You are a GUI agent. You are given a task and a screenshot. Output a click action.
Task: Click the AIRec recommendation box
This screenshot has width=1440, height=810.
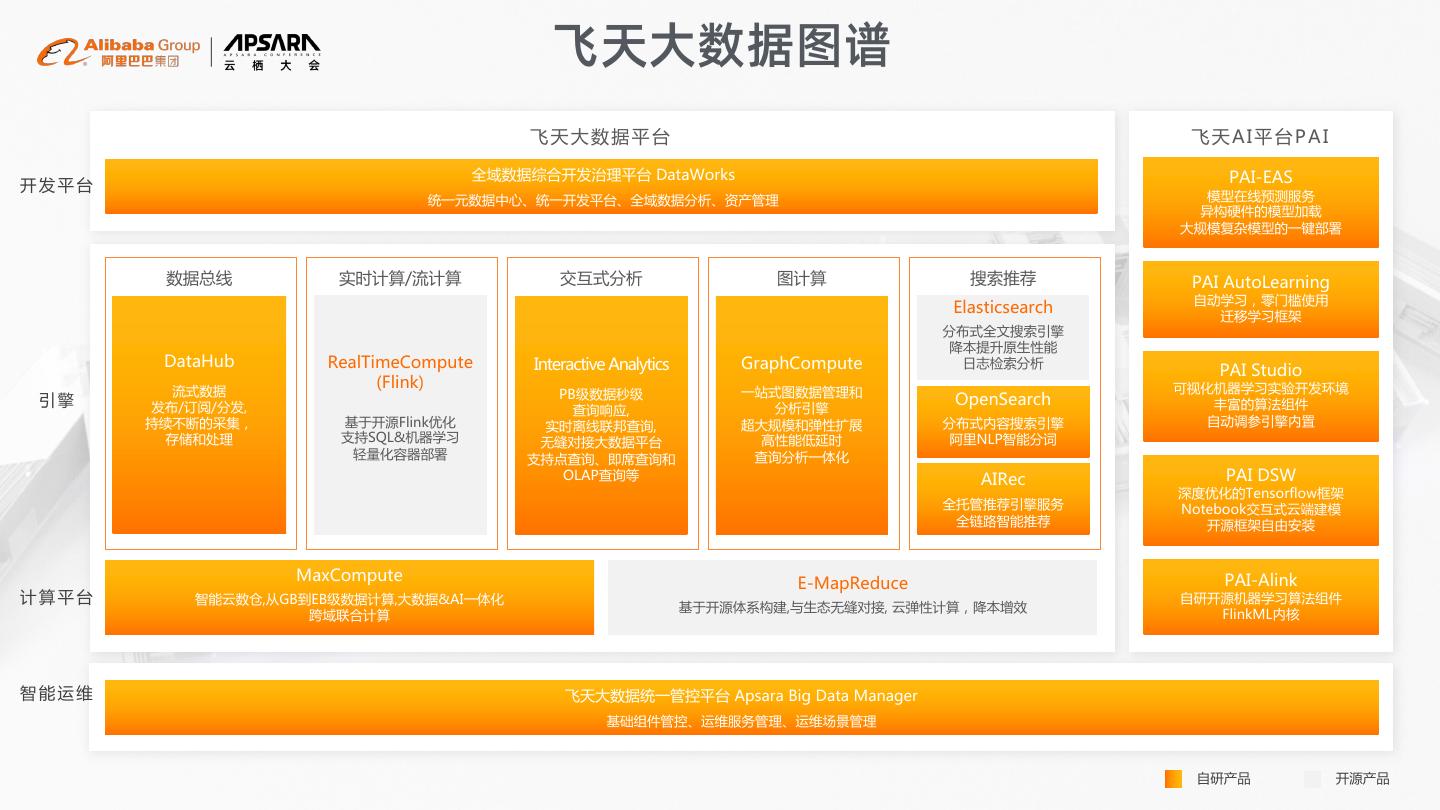tap(1003, 498)
